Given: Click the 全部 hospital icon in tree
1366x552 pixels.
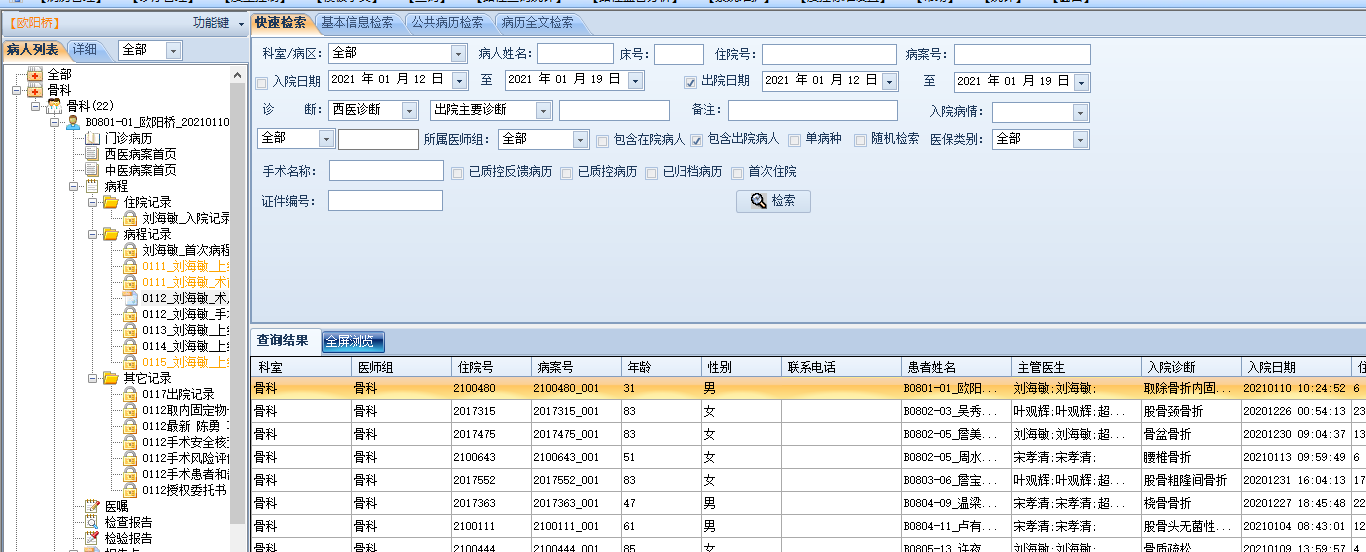Looking at the screenshot, I should tap(36, 75).
